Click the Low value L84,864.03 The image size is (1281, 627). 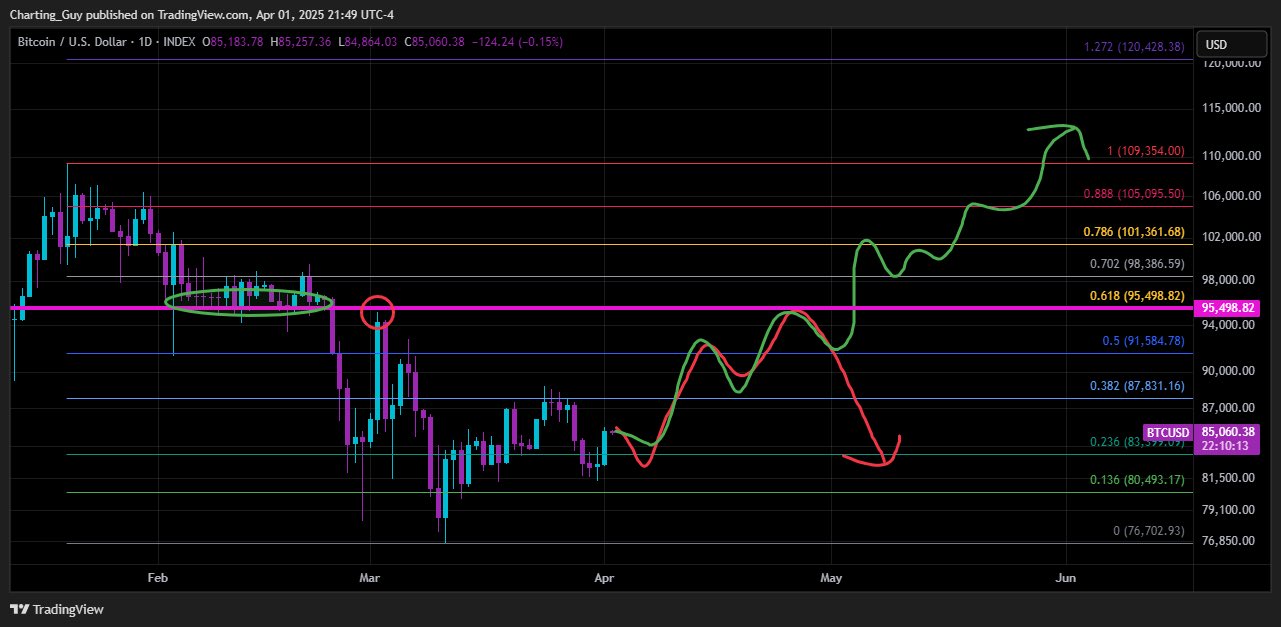[x=368, y=42]
